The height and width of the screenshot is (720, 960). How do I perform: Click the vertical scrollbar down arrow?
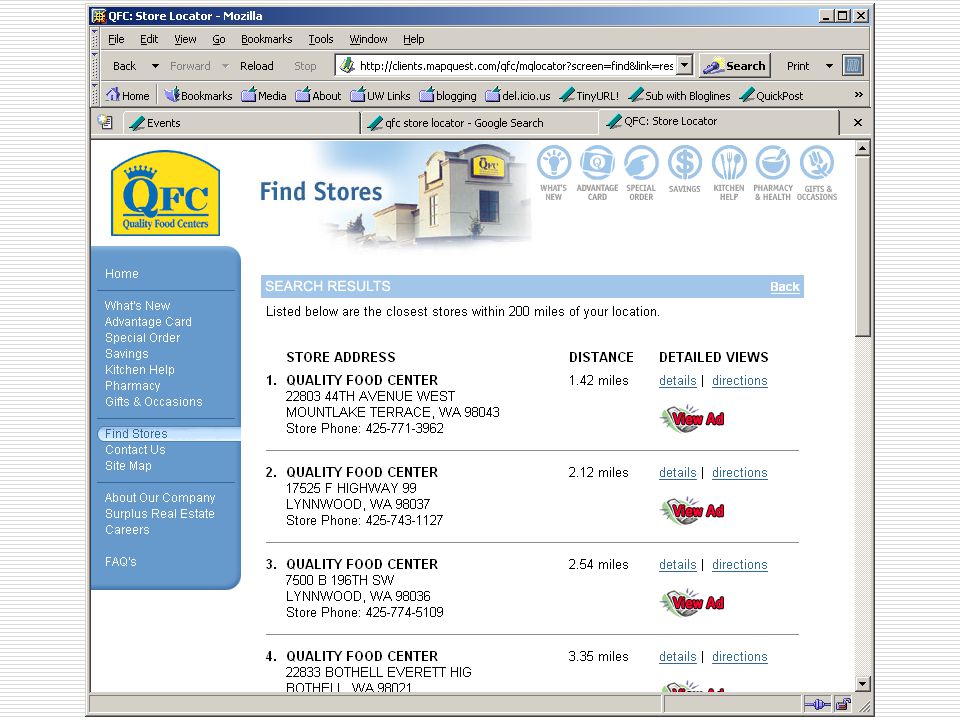[862, 684]
